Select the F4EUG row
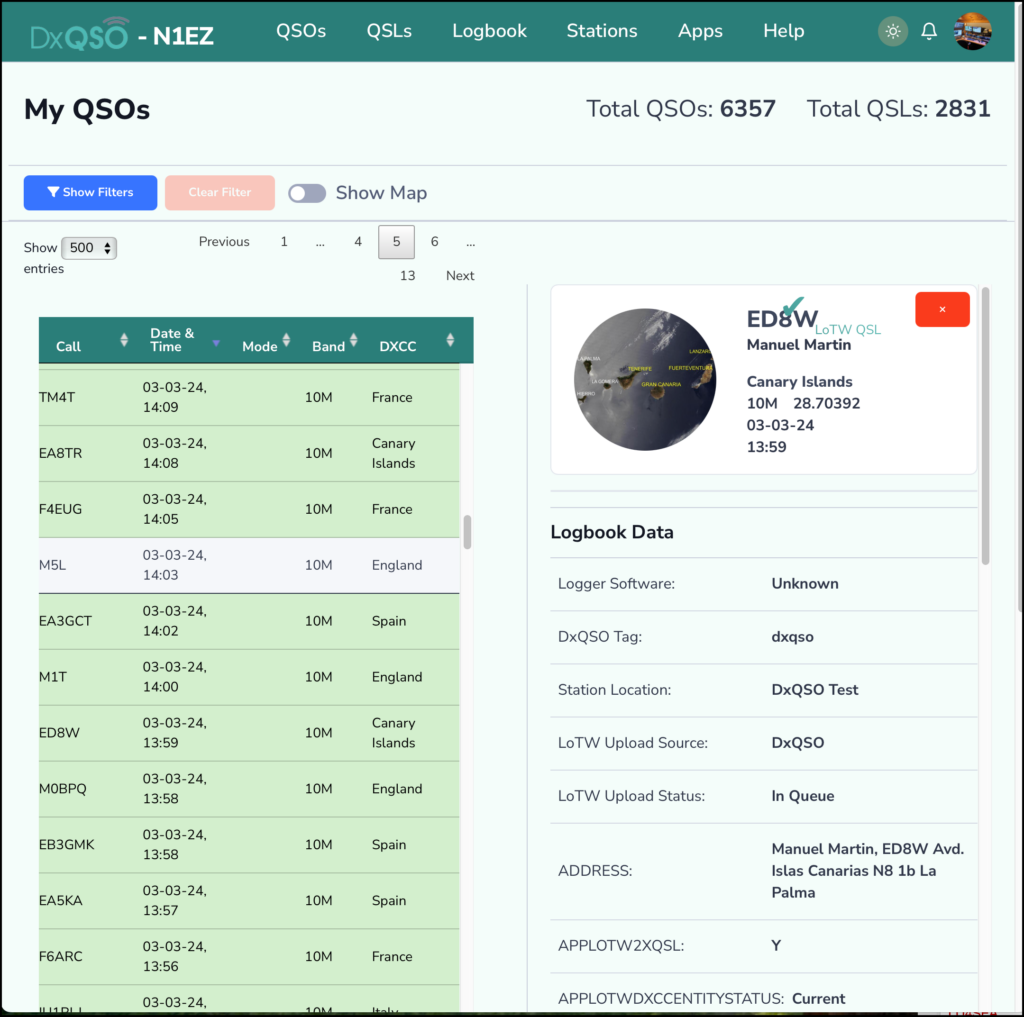The width and height of the screenshot is (1024, 1017). pyautogui.click(x=249, y=509)
